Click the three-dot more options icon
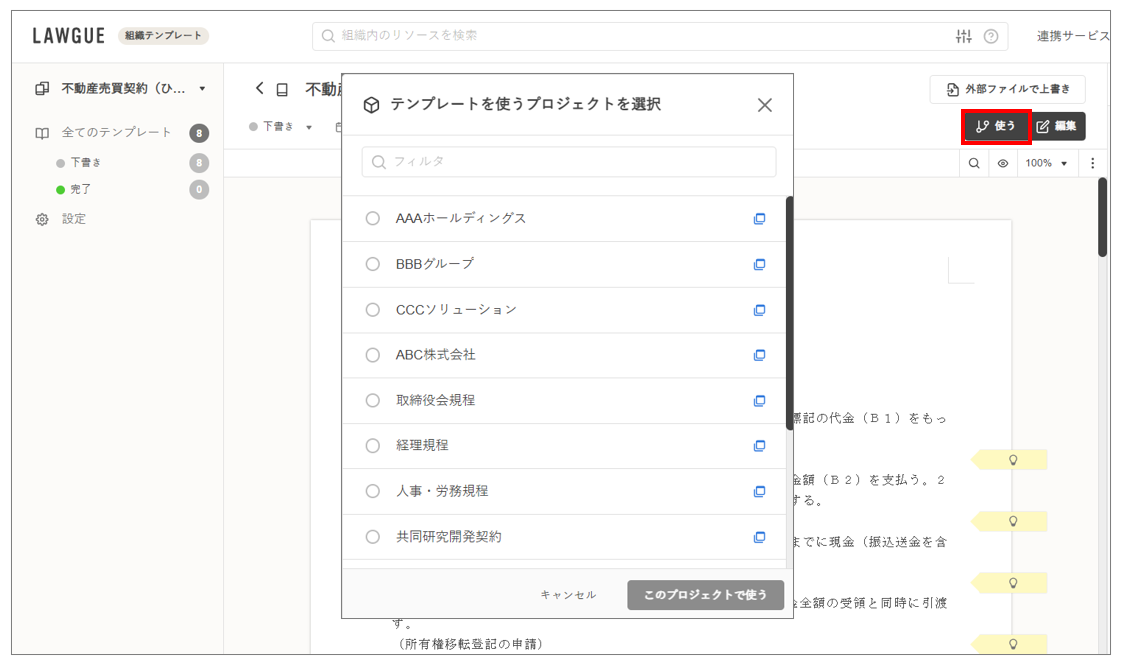This screenshot has height=665, width=1121. pyautogui.click(x=1092, y=163)
